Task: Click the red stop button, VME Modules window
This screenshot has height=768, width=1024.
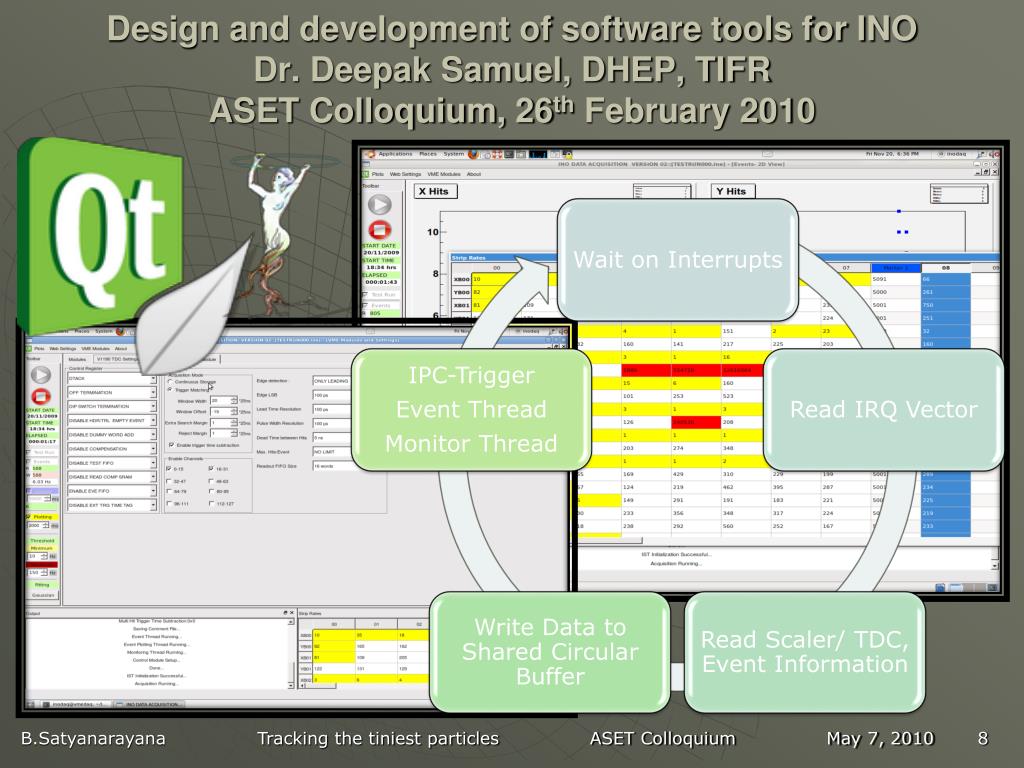Action: coord(40,396)
